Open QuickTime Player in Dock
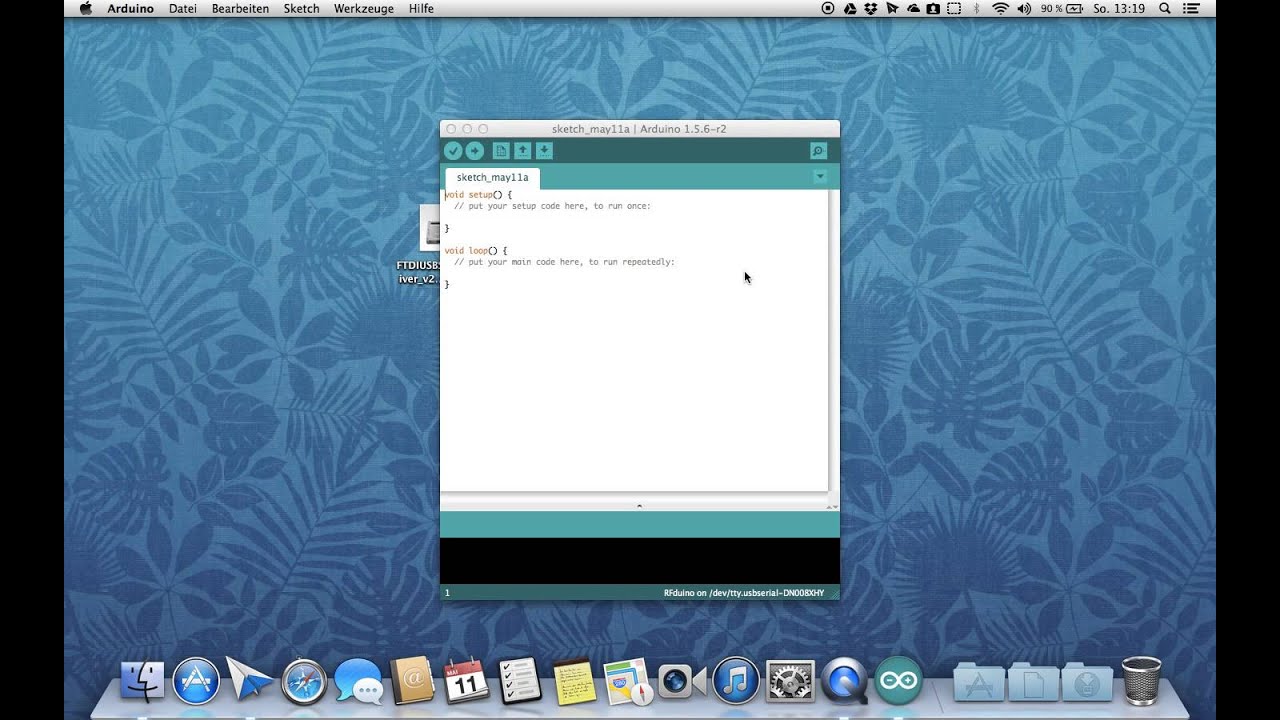1280x720 pixels. [x=844, y=681]
